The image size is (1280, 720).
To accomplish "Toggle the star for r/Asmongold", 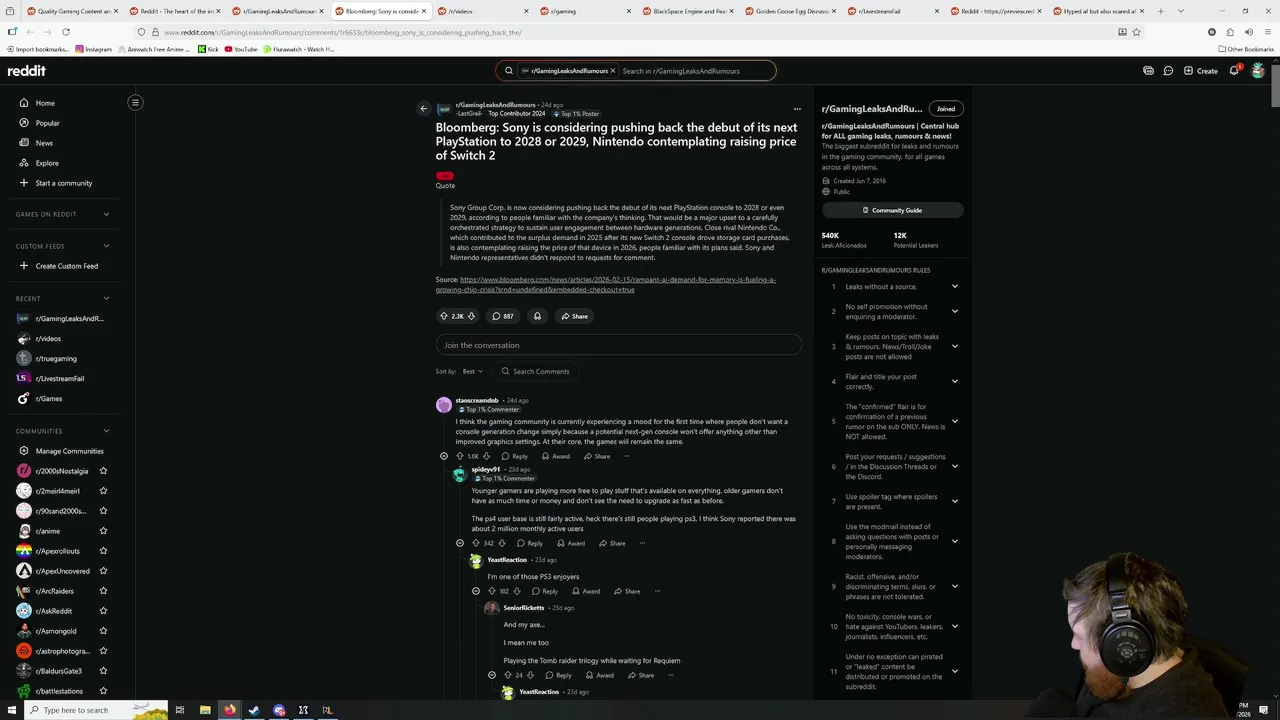I will [x=103, y=631].
